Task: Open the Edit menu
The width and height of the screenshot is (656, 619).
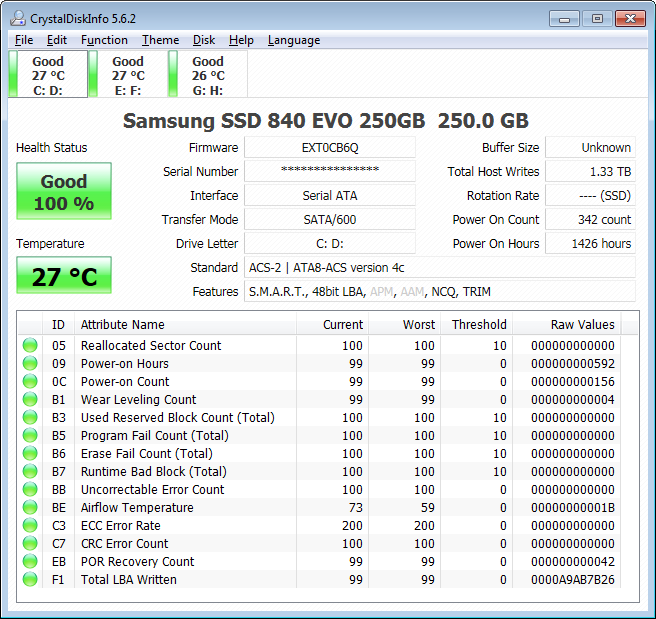Action: tap(56, 40)
